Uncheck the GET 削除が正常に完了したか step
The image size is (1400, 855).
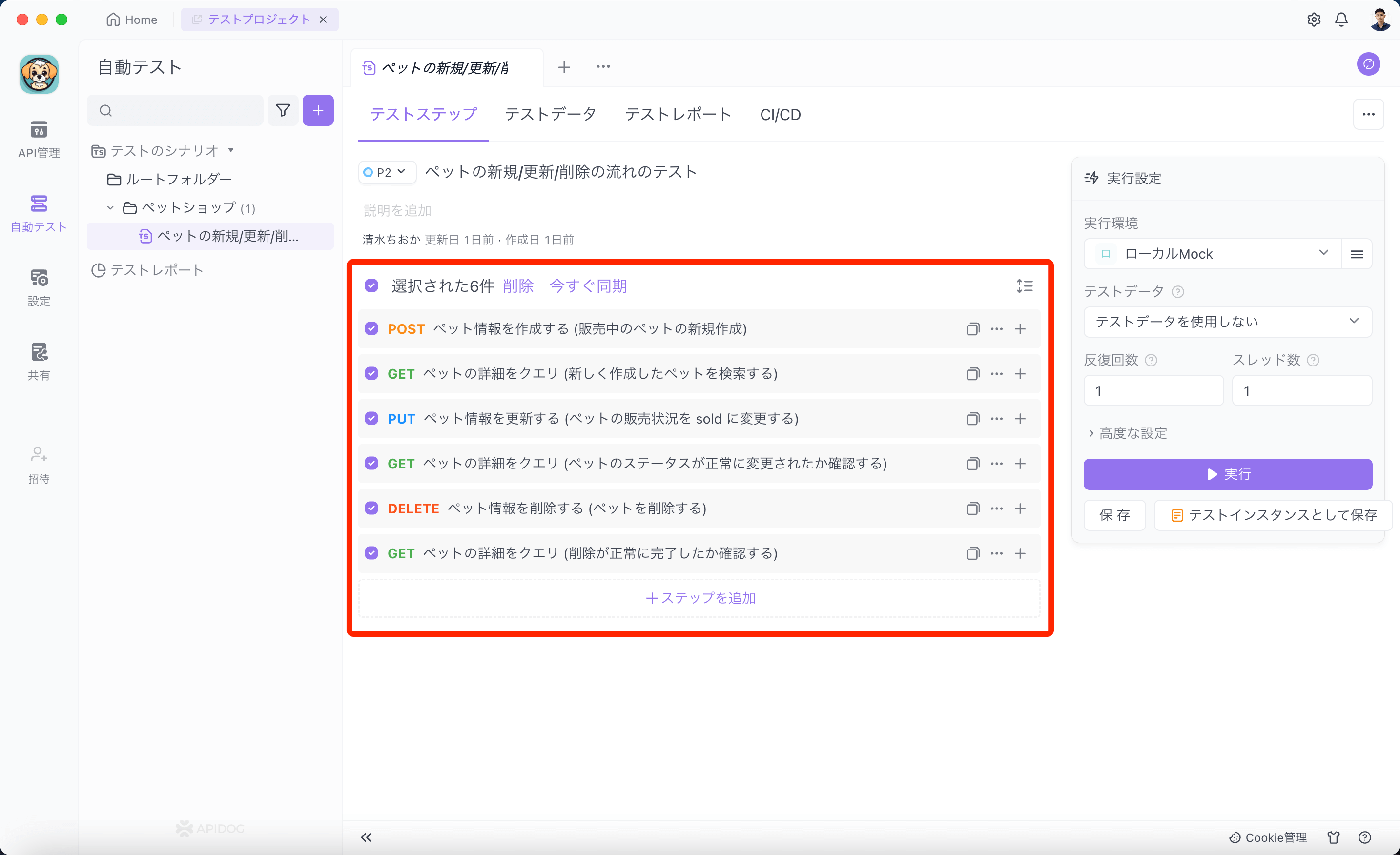[x=371, y=553]
